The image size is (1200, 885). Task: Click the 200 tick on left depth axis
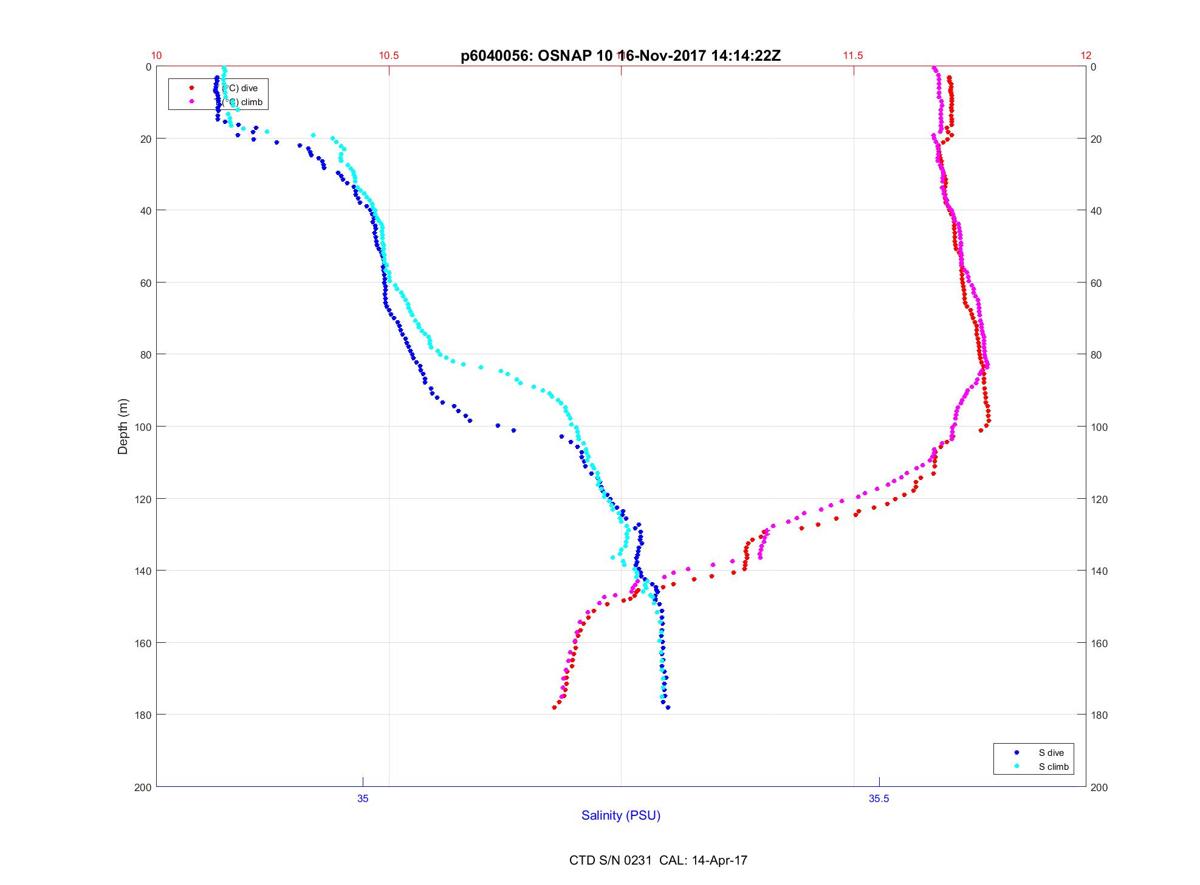pos(142,787)
